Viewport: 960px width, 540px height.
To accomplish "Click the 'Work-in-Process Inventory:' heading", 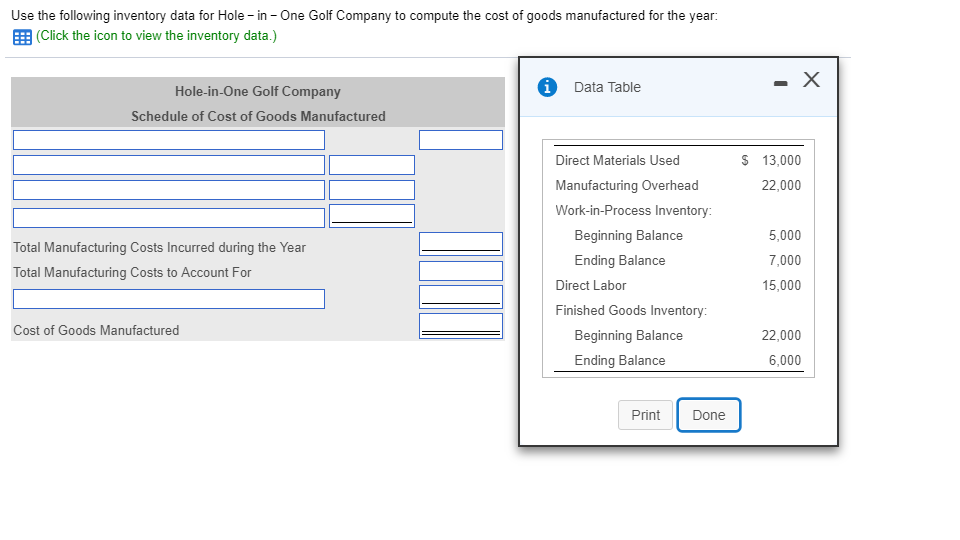I will coord(633,211).
